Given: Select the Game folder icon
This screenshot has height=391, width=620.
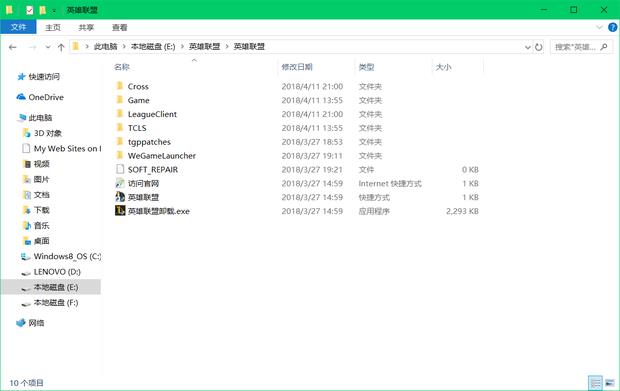Looking at the screenshot, I should tap(120, 100).
